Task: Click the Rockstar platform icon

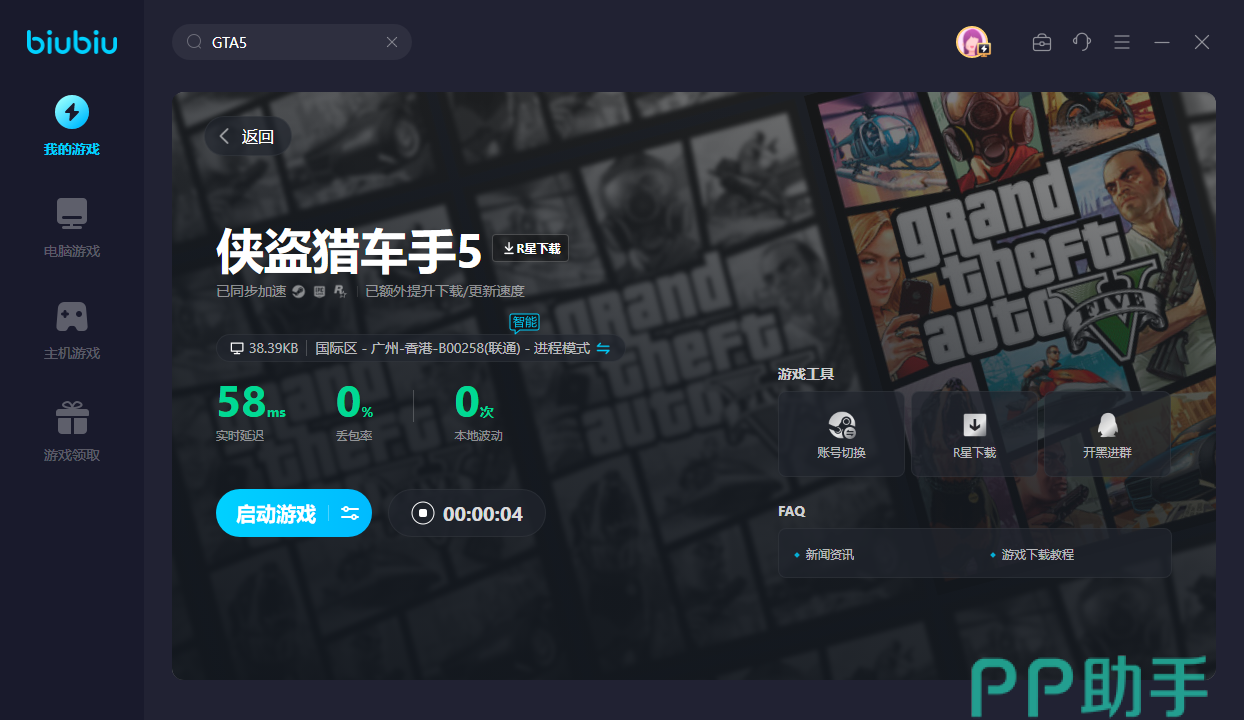Action: [x=341, y=291]
